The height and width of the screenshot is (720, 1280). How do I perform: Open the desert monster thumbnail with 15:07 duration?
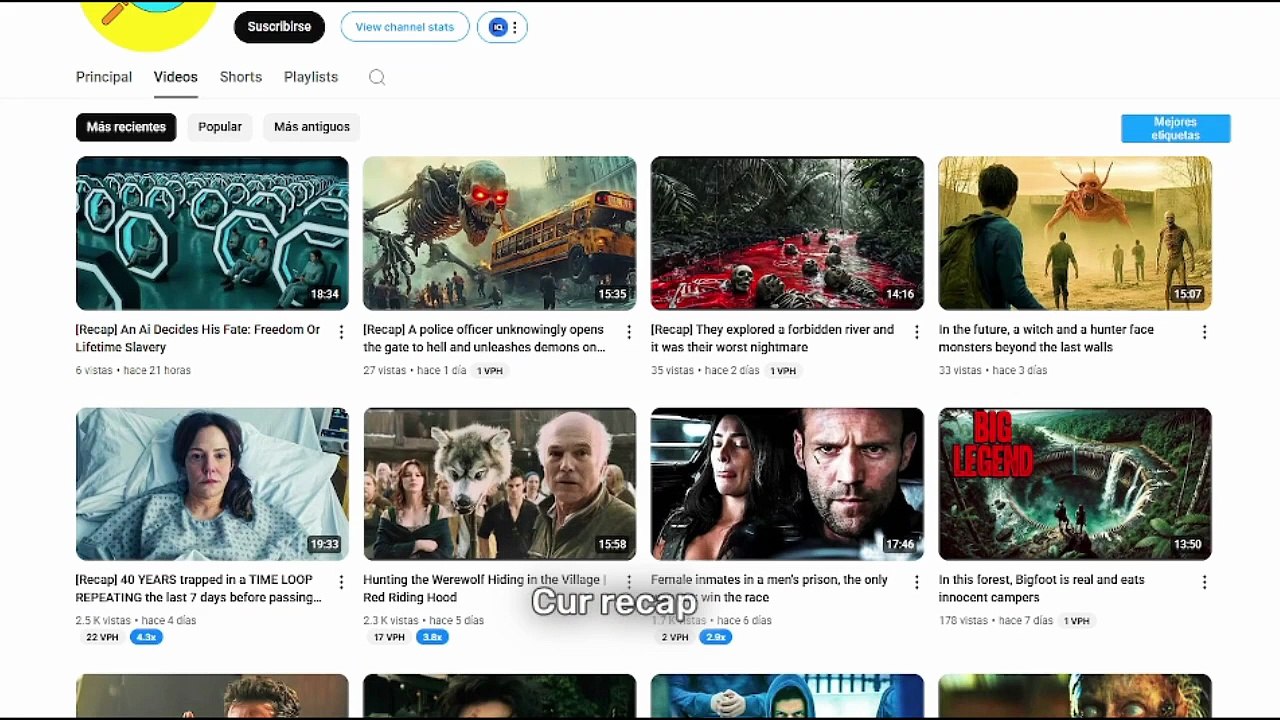pyautogui.click(x=1075, y=233)
